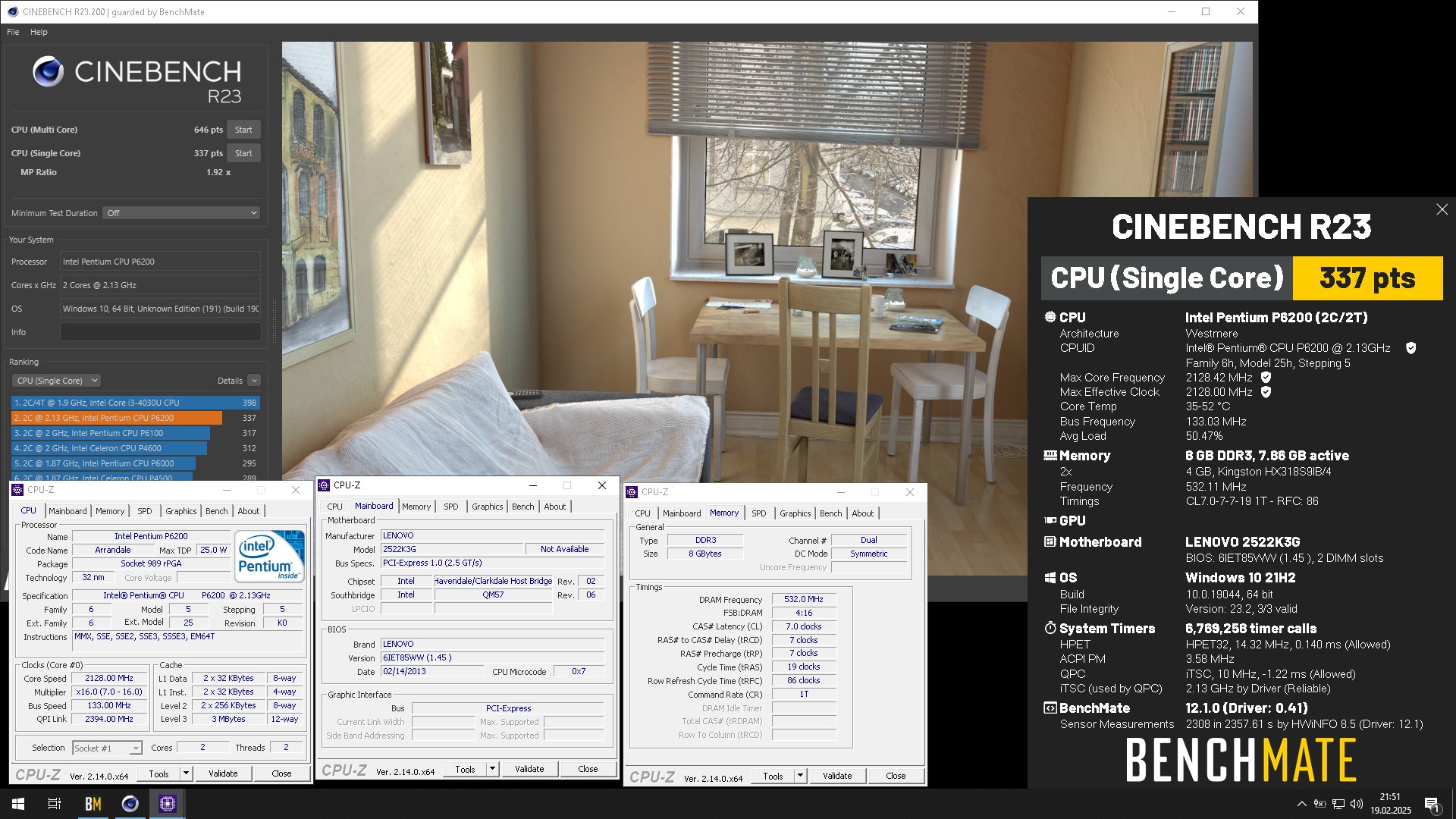Open notification center icon
Screen dimensions: 1456x819
pos(1432,804)
